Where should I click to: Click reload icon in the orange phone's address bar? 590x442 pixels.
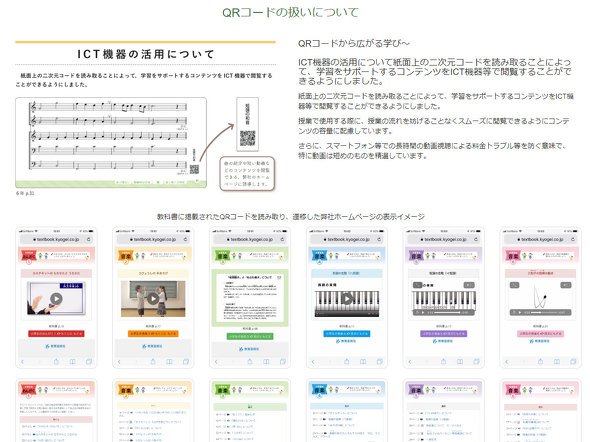pyautogui.click(x=186, y=239)
